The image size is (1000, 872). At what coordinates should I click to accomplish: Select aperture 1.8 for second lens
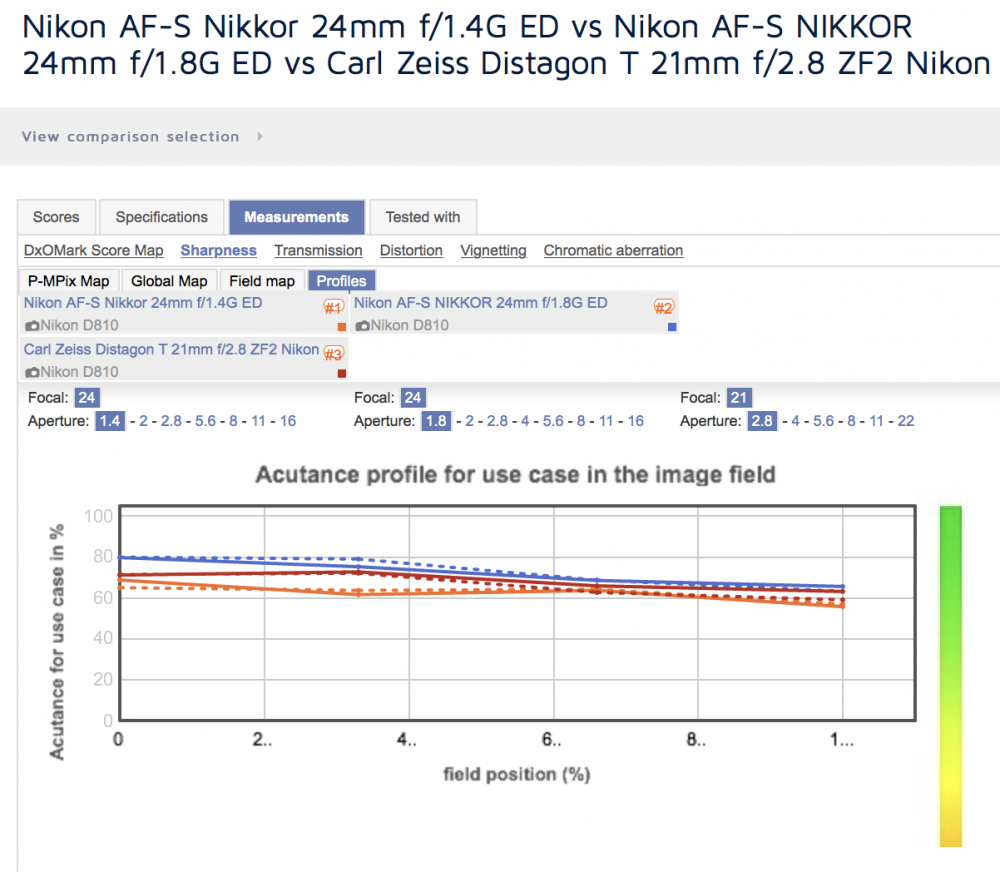(x=436, y=421)
